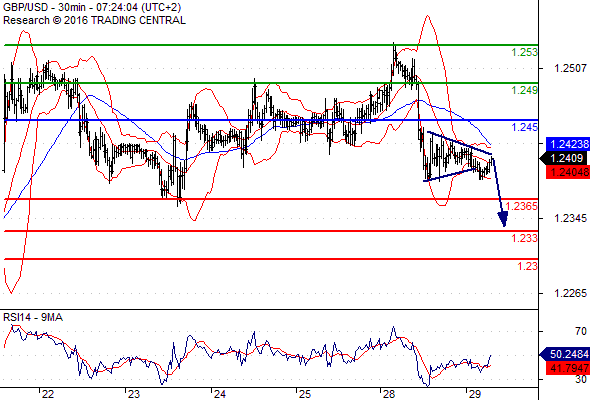Click the blue 1.24238 price label
The image size is (590, 400).
coord(568,144)
